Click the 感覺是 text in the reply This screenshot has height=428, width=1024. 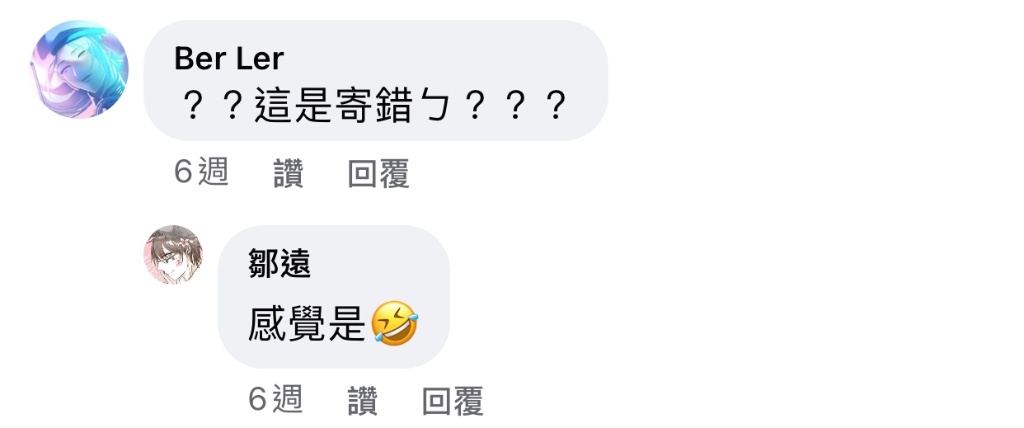[x=306, y=324]
